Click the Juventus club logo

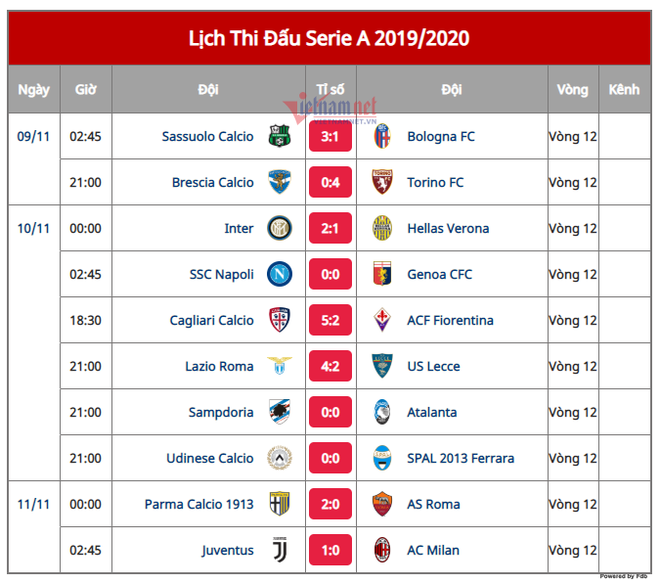pyautogui.click(x=279, y=551)
